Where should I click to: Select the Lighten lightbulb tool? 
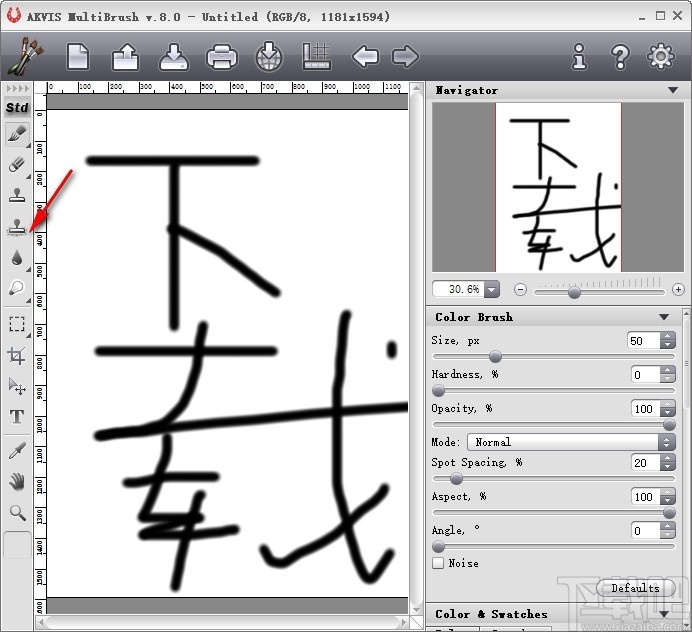point(18,289)
